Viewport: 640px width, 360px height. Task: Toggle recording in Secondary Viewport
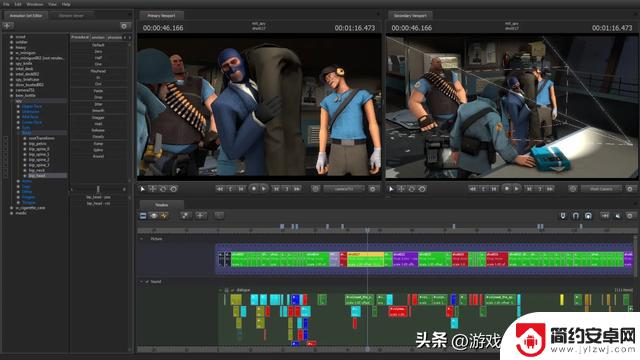(507, 189)
